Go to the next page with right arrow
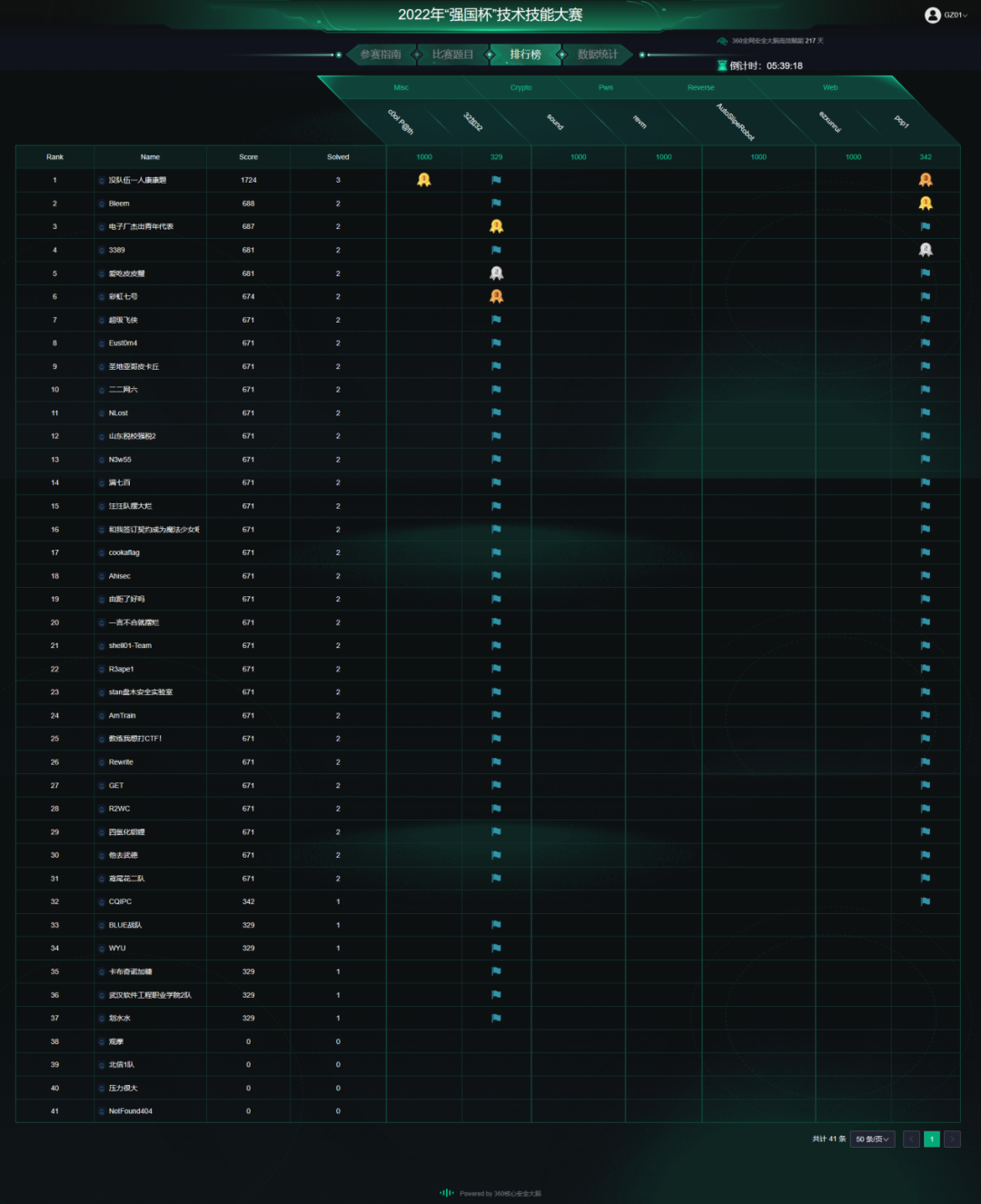 pos(952,1139)
